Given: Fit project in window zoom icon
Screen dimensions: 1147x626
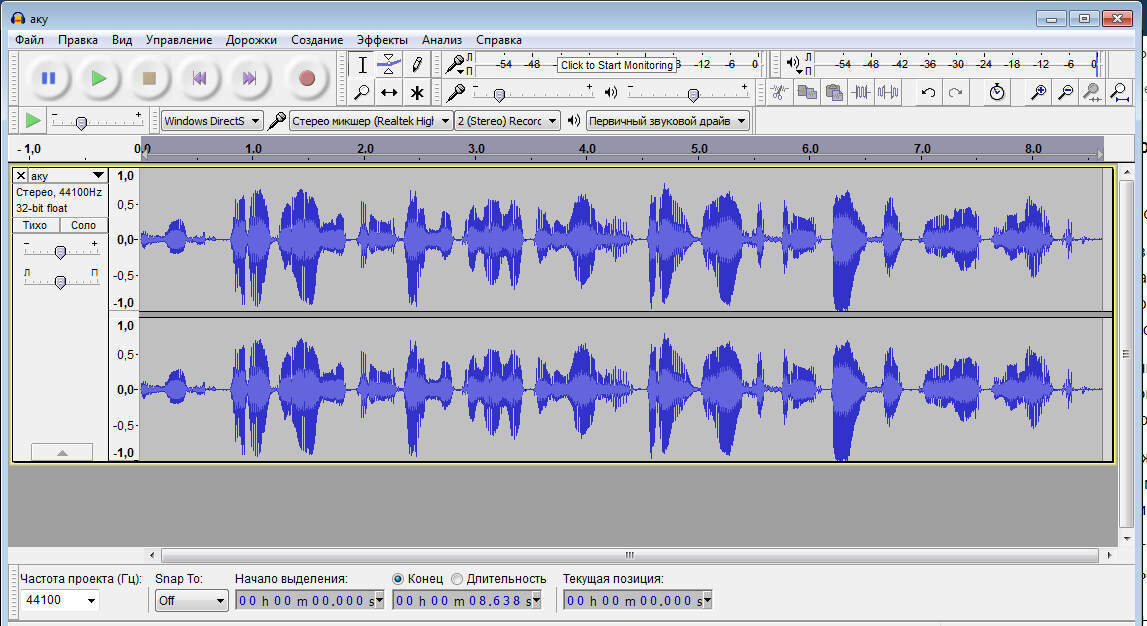Looking at the screenshot, I should [x=1119, y=92].
